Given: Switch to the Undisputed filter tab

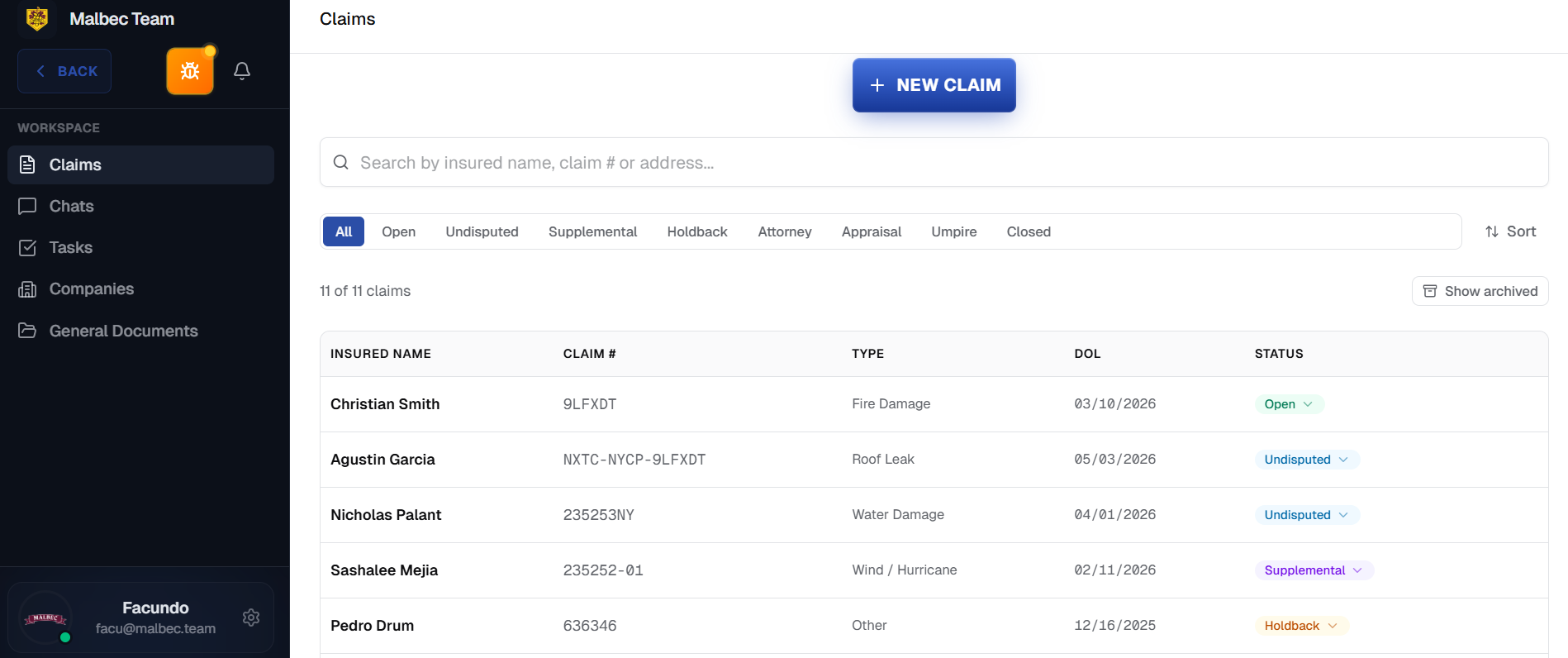Looking at the screenshot, I should coord(482,231).
